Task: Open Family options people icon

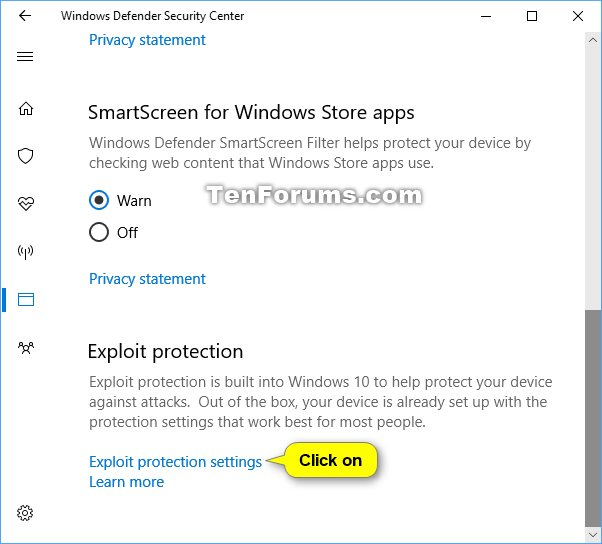Action: [x=26, y=348]
